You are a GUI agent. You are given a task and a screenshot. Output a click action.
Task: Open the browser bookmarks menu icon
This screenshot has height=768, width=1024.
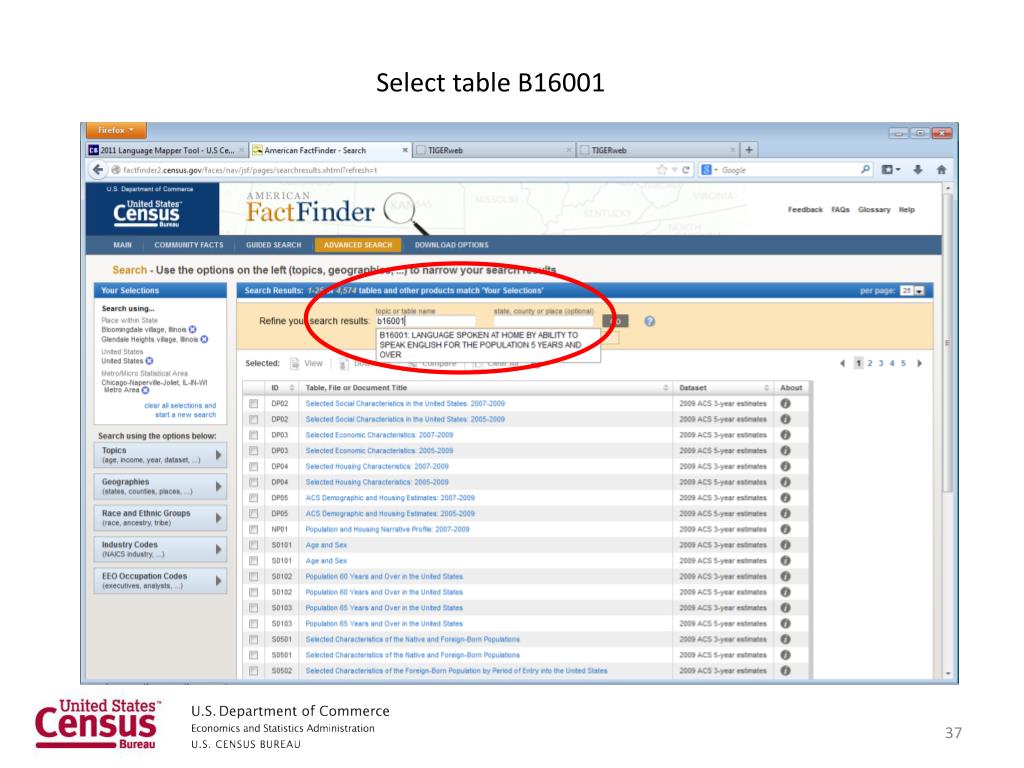891,170
